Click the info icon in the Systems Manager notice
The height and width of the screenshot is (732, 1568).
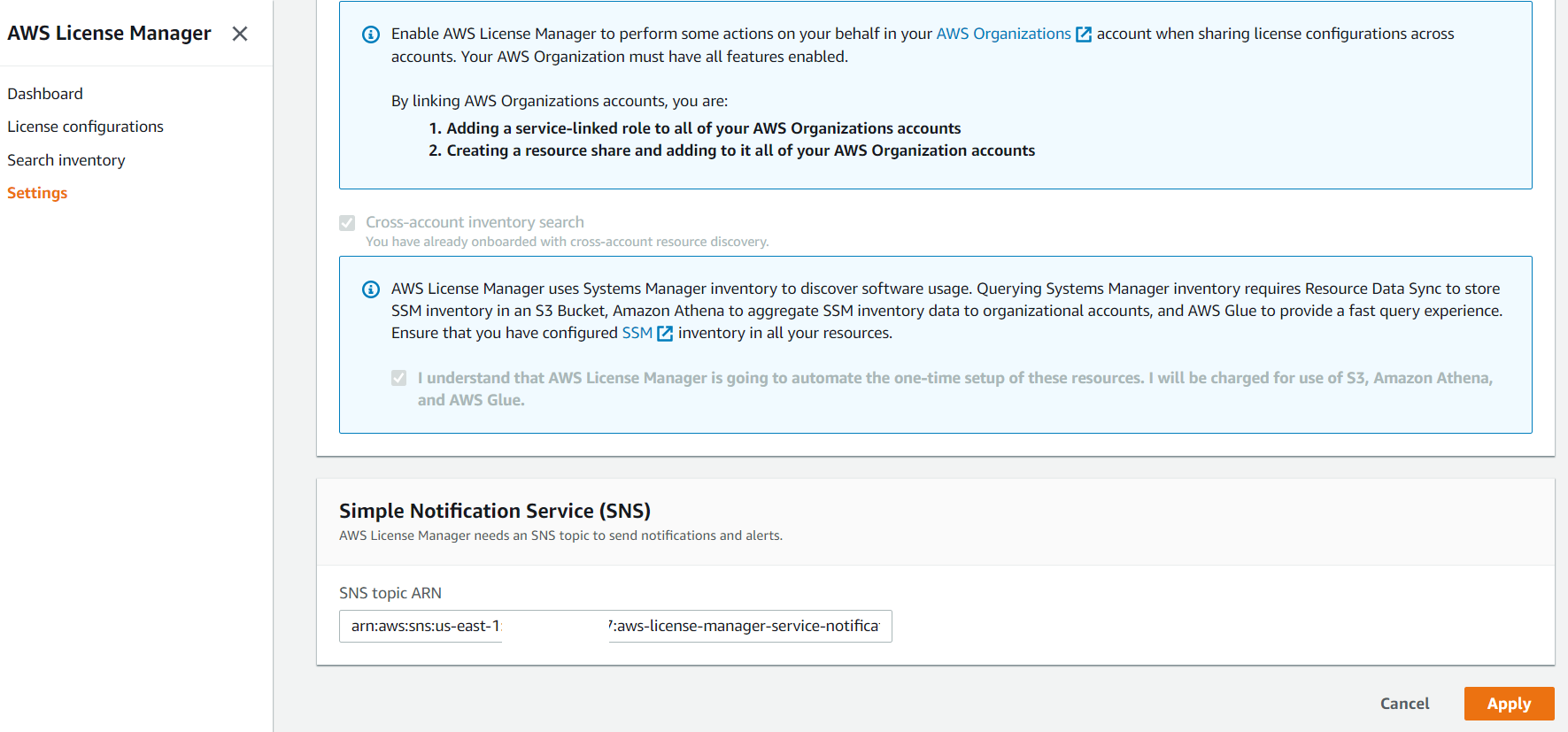click(x=372, y=289)
